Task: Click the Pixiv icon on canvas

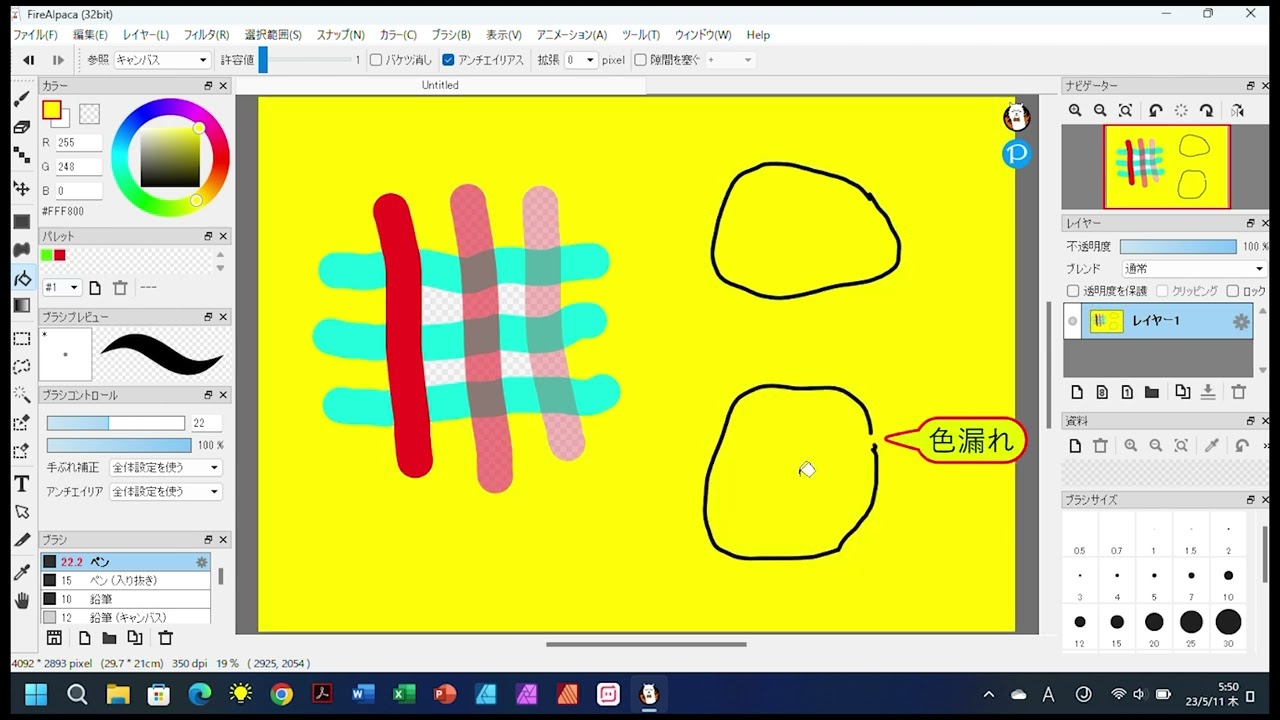Action: 1017,154
